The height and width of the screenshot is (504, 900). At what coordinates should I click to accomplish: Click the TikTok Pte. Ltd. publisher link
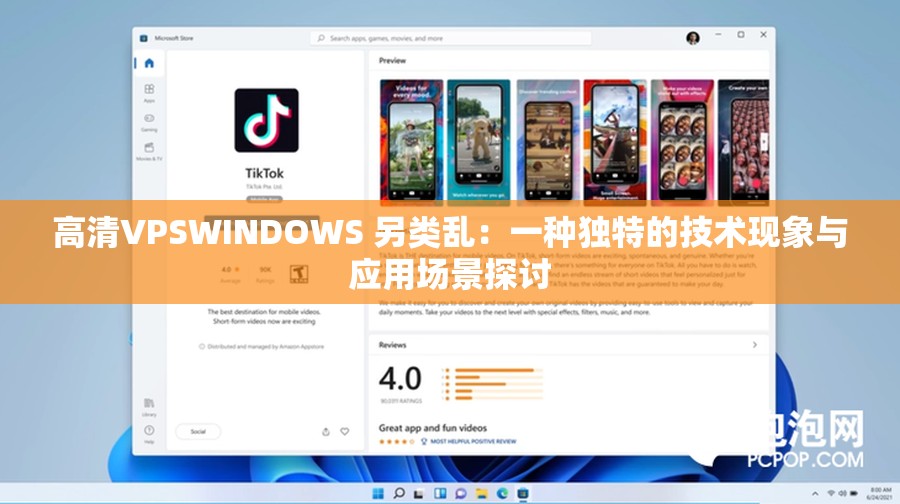tap(264, 187)
